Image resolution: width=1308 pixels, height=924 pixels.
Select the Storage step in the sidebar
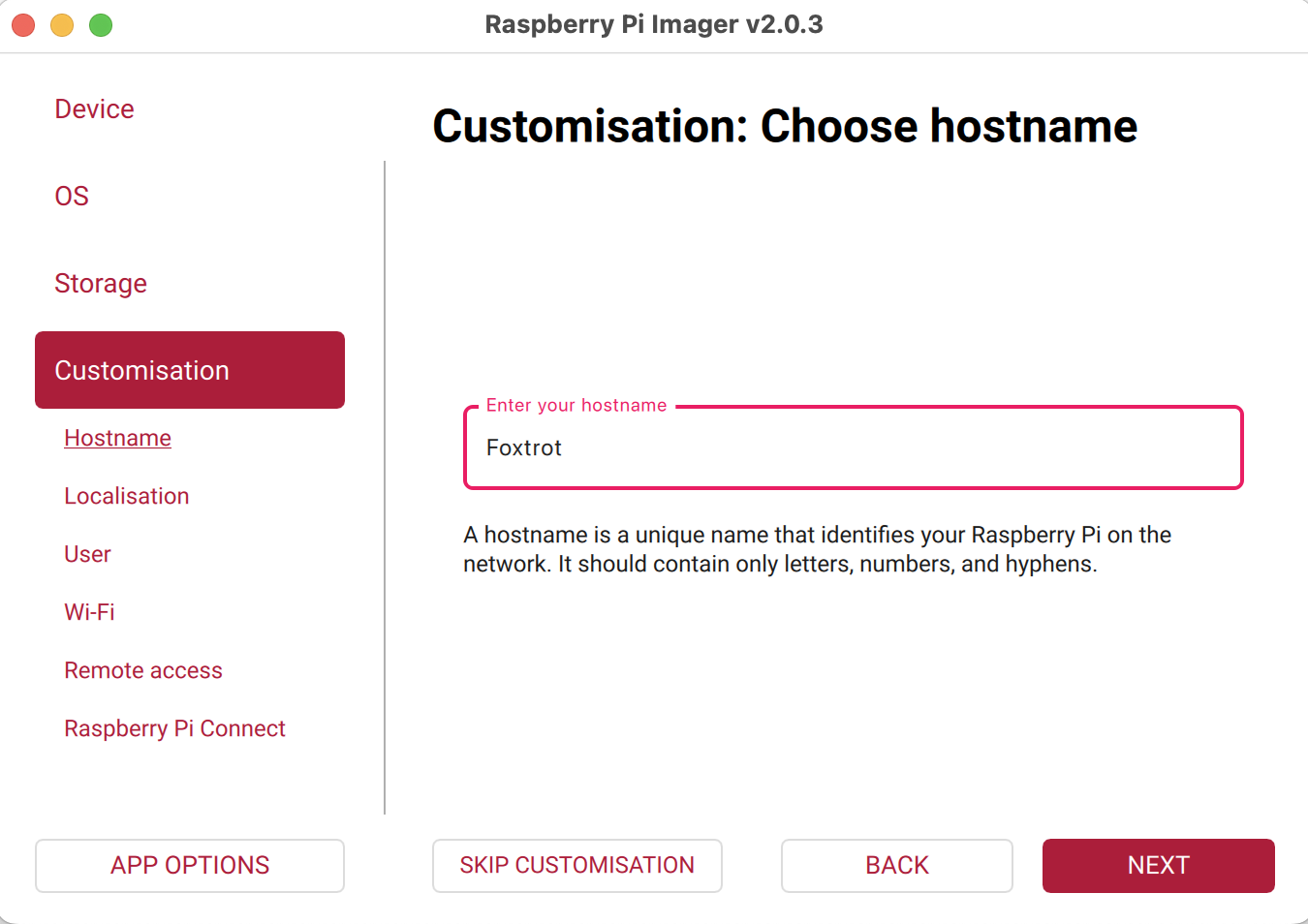[x=101, y=284]
